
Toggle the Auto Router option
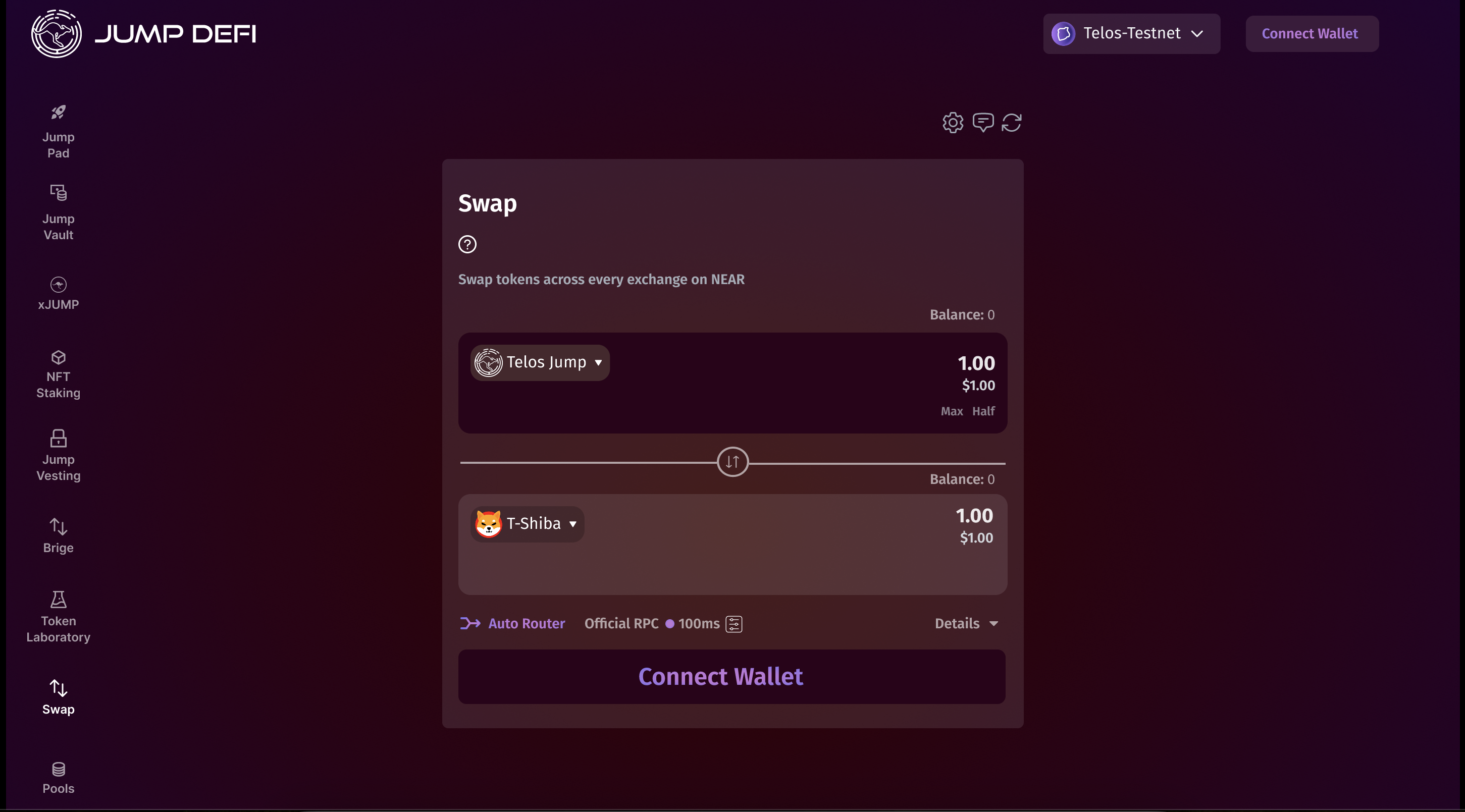coord(511,623)
